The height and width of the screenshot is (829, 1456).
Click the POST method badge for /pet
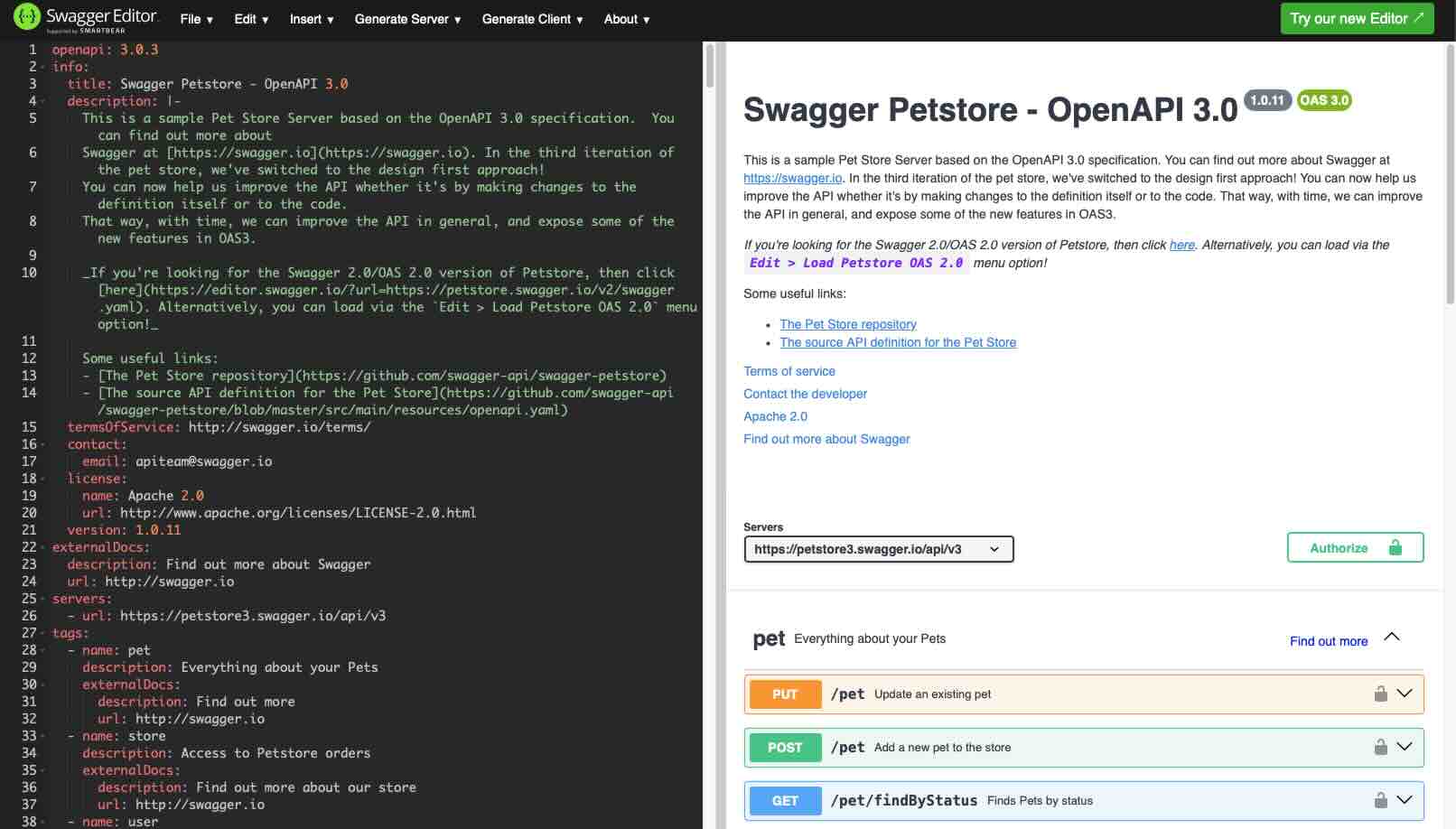(x=785, y=747)
